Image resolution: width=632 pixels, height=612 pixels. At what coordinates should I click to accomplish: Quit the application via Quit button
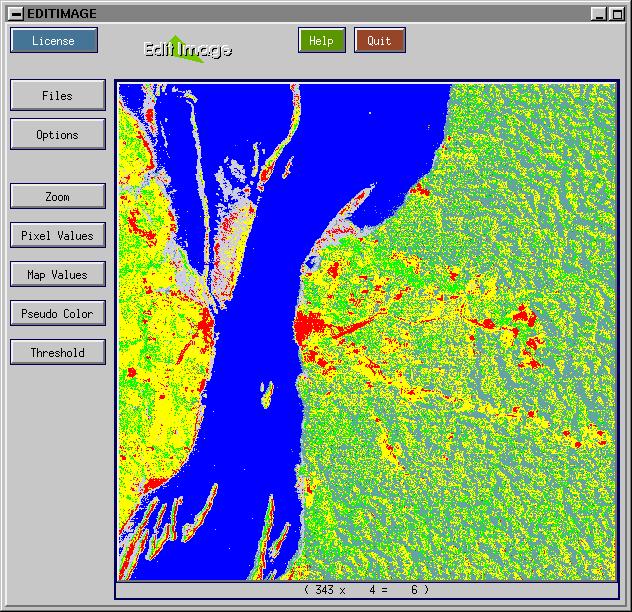coord(380,40)
